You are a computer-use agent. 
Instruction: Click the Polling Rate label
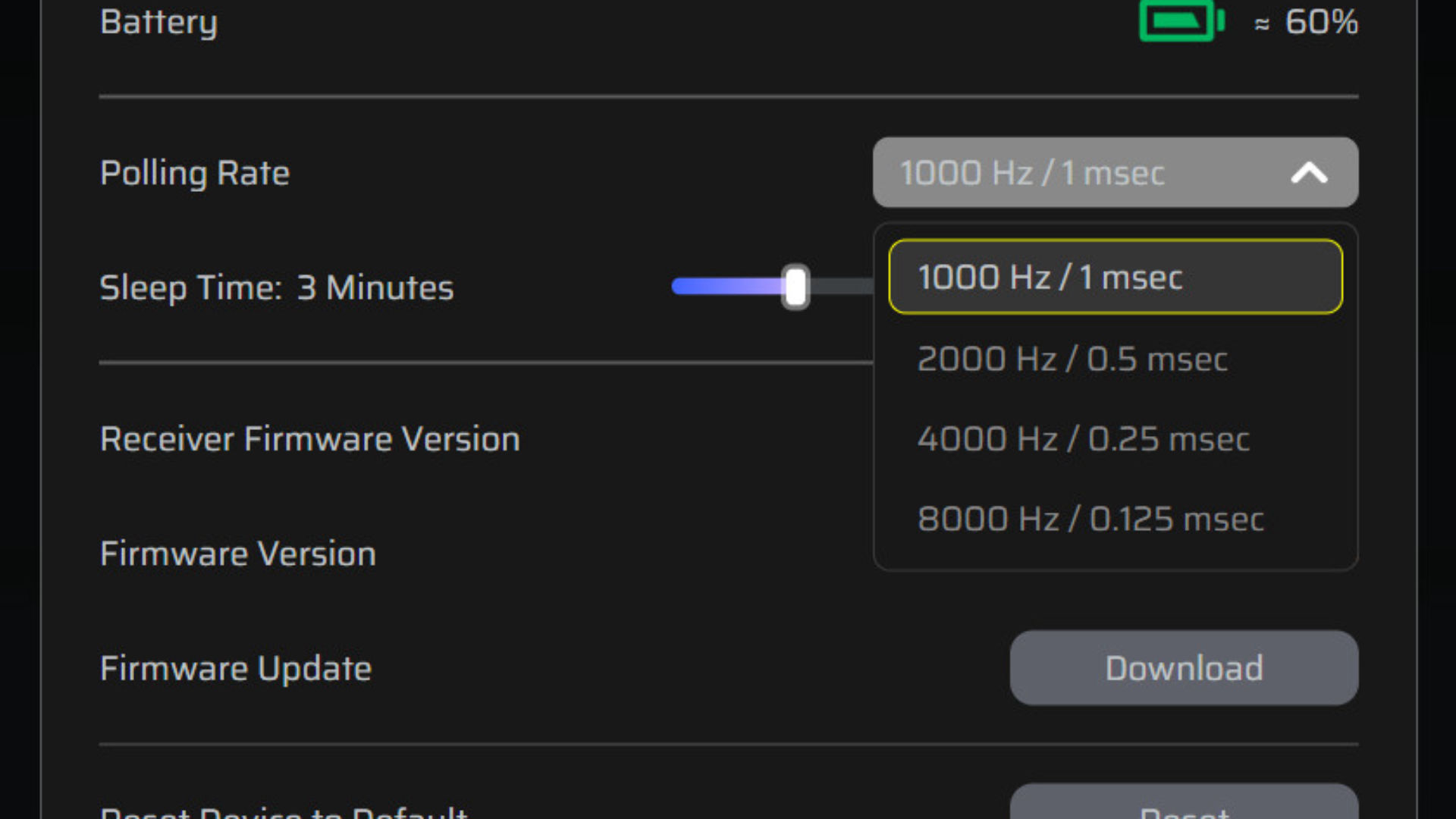tap(195, 174)
